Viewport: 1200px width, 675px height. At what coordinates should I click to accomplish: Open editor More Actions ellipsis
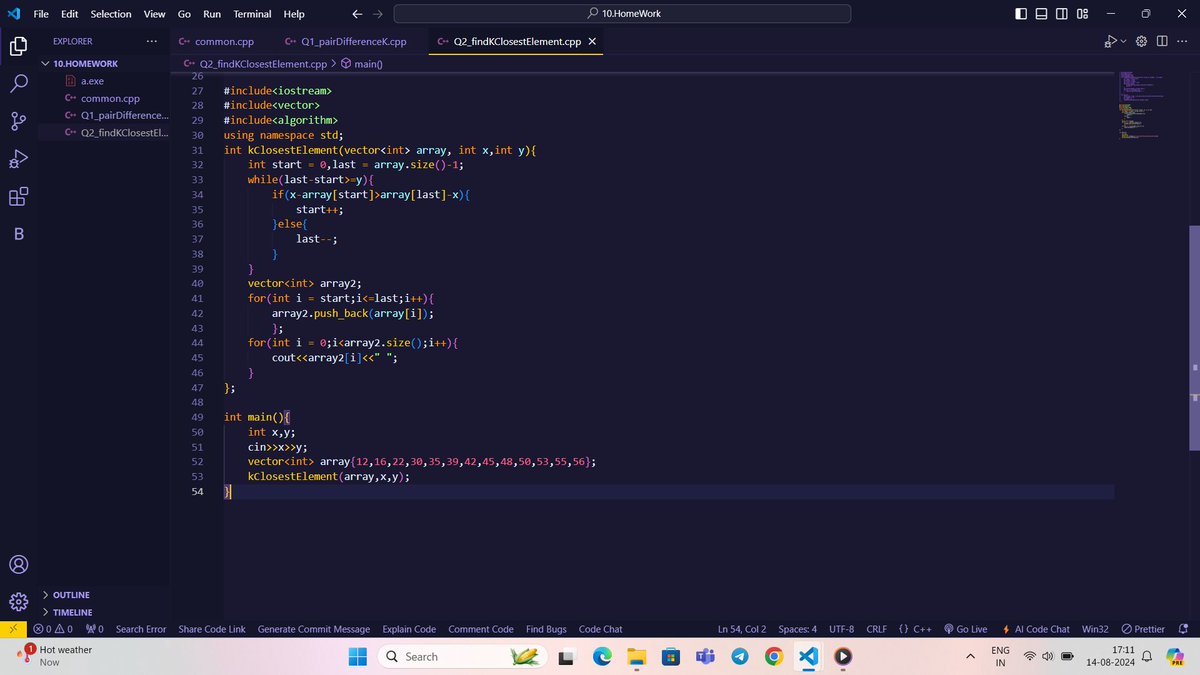pyautogui.click(x=1182, y=41)
